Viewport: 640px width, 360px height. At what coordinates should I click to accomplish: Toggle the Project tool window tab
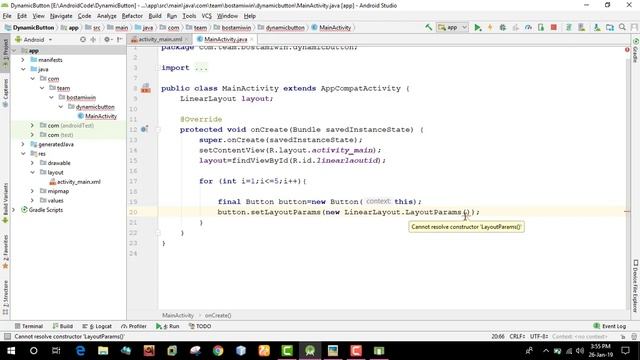click(x=5, y=53)
